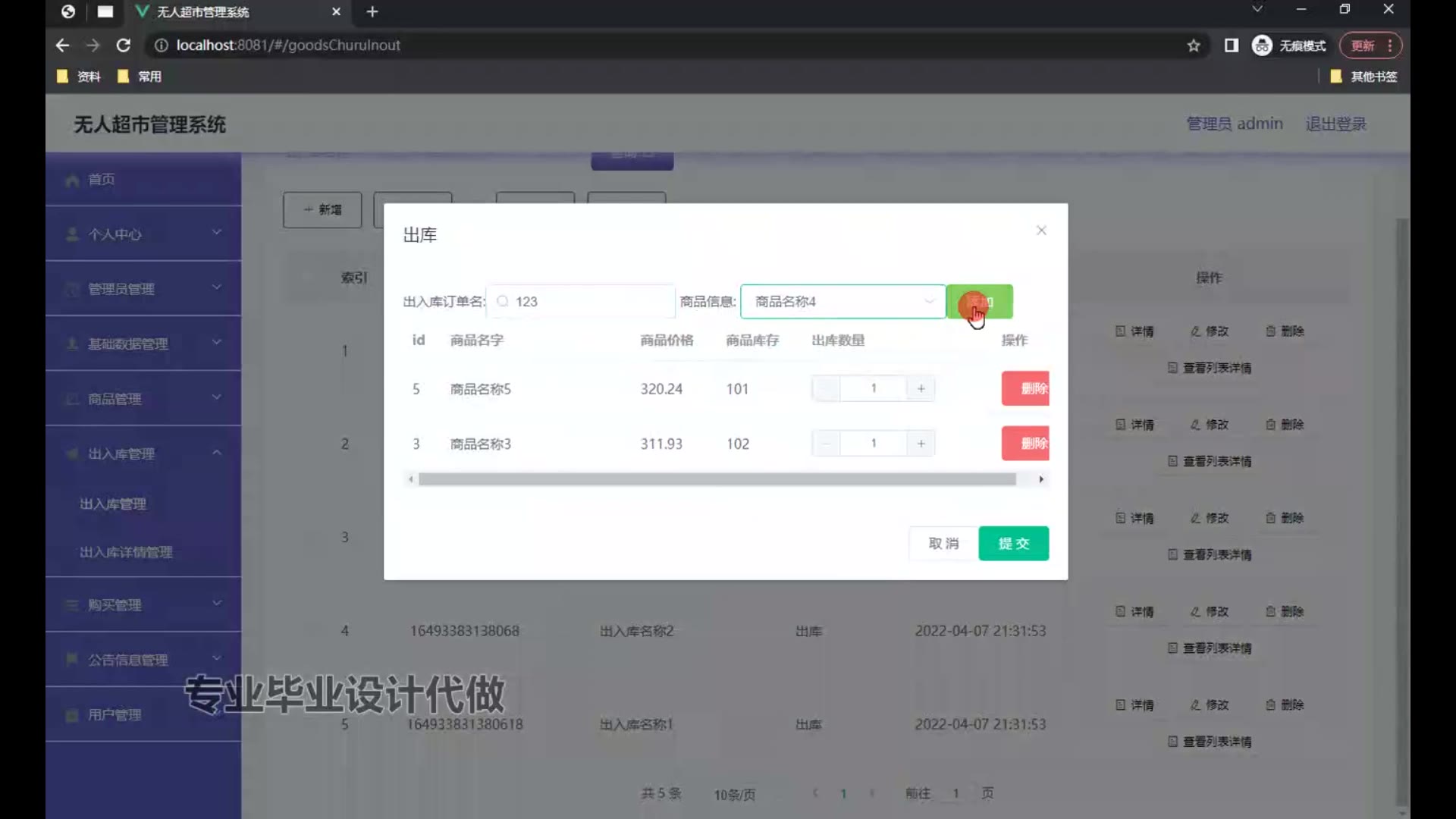Open the 商品信息 dropdown showing 商品名称4
This screenshot has height=819, width=1456.
842,302
